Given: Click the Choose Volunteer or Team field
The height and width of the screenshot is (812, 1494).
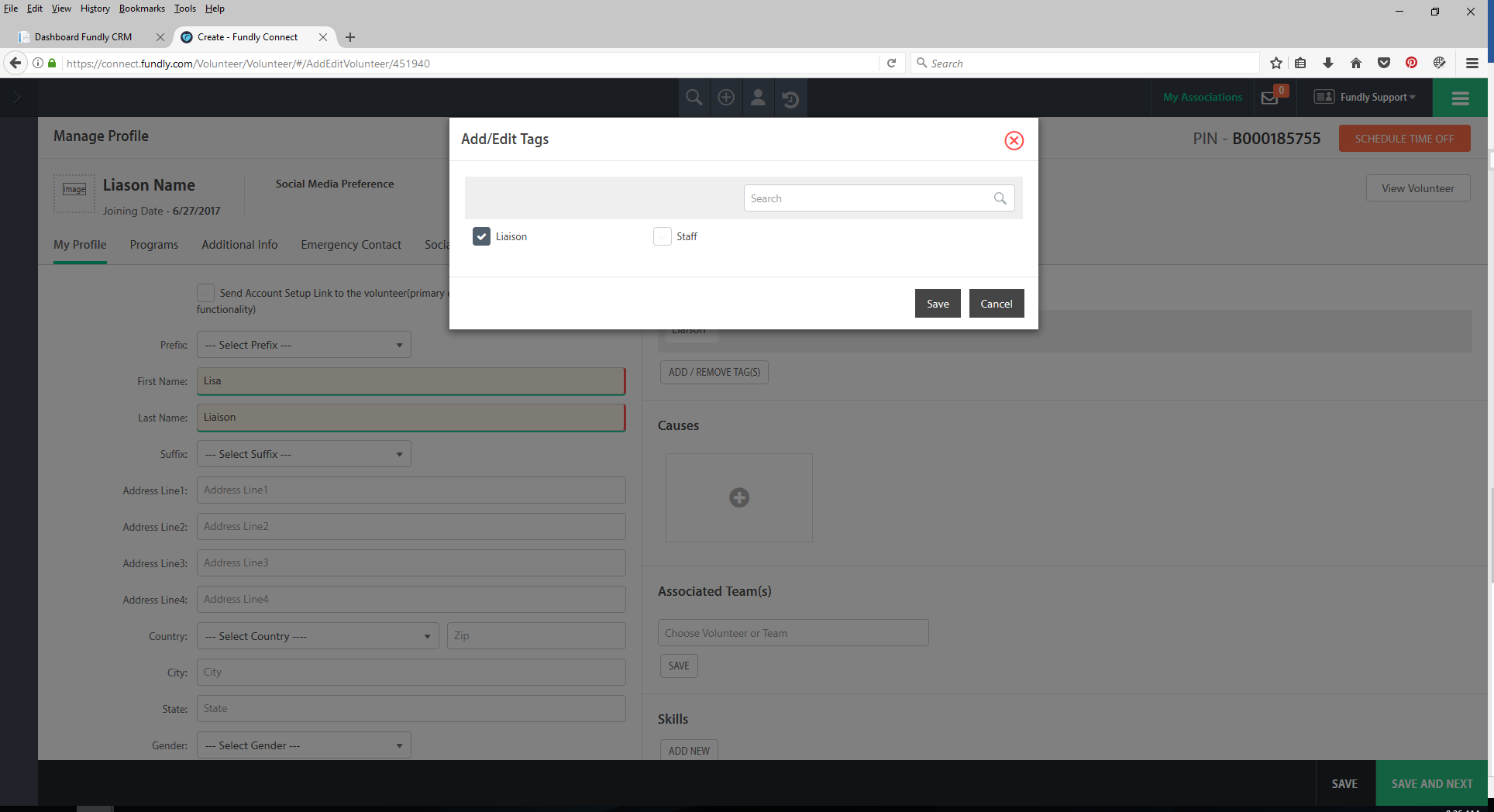Looking at the screenshot, I should point(793,633).
